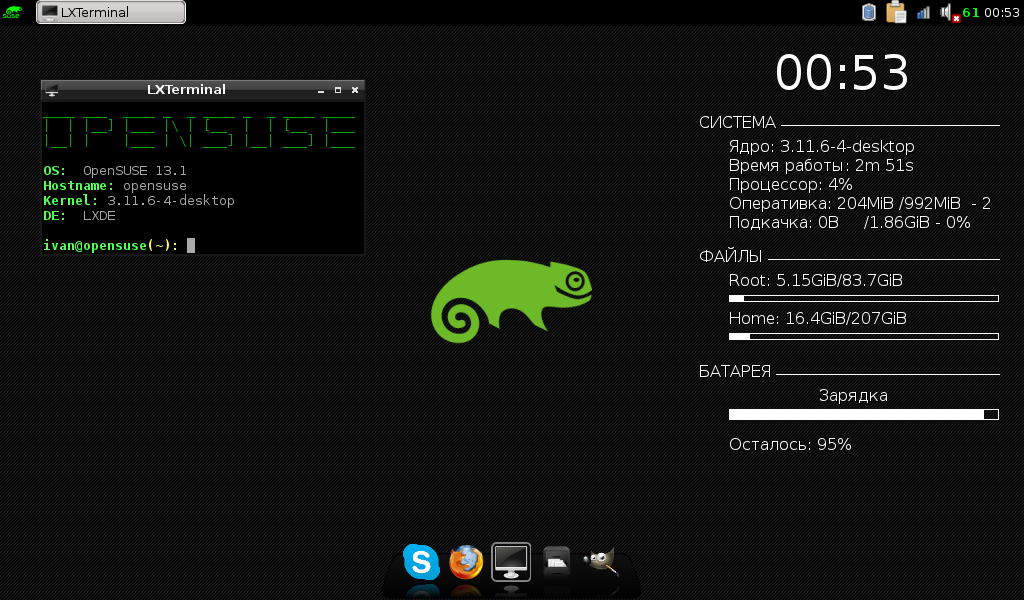Launch Skype from the dock
1024x600 pixels.
tap(421, 561)
